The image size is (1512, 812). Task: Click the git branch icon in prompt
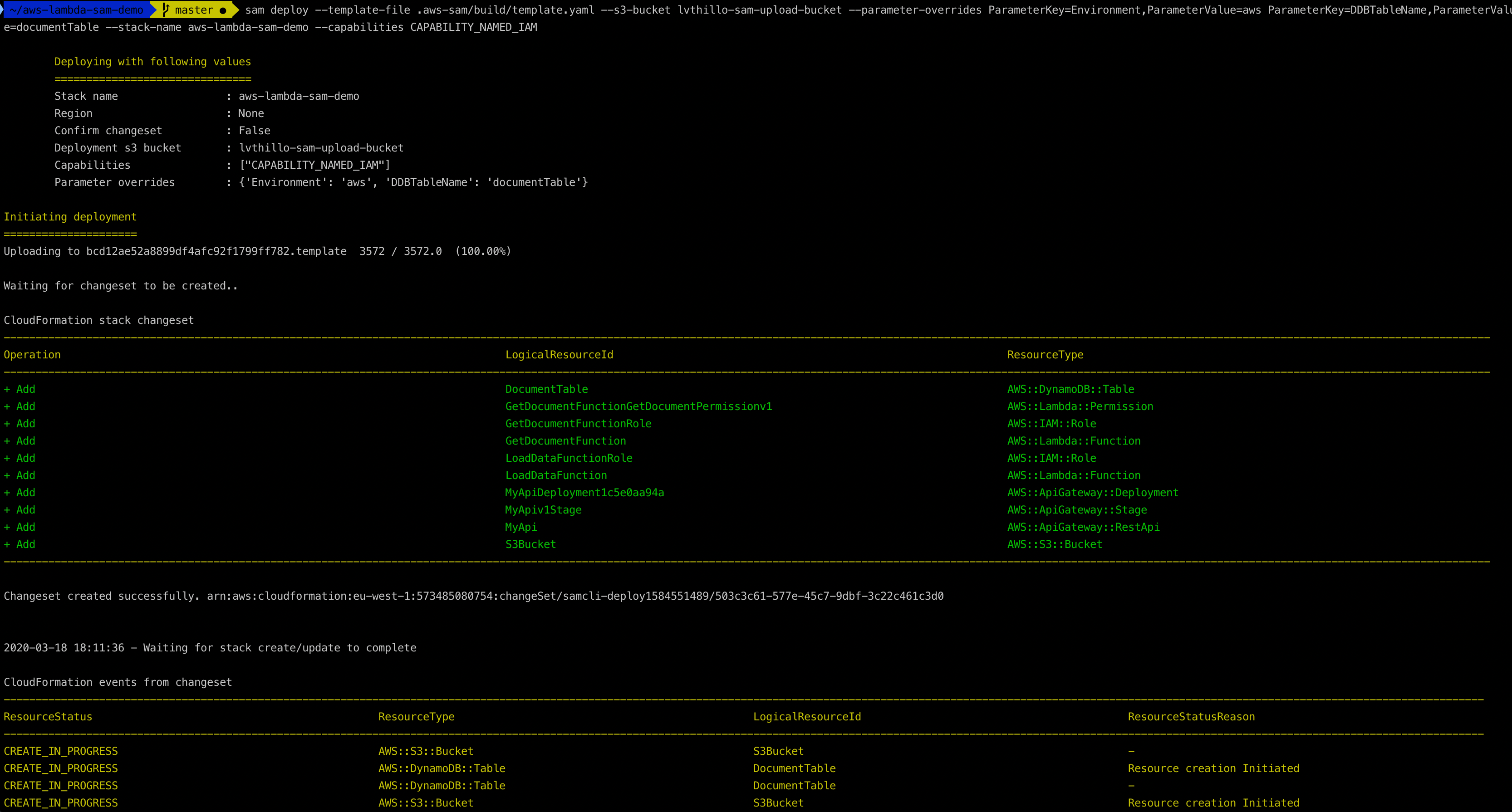166,10
